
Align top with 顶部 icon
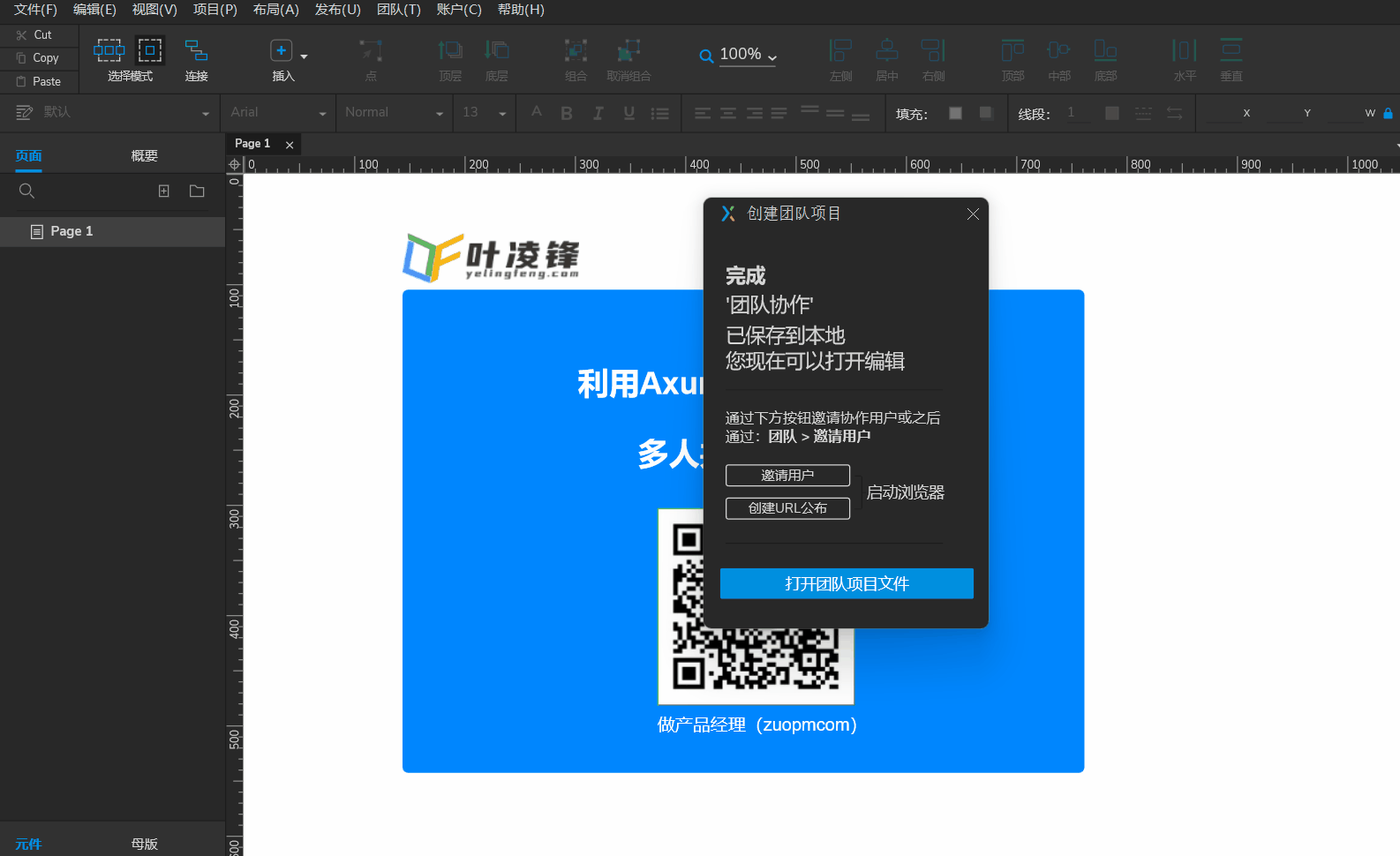click(1012, 50)
